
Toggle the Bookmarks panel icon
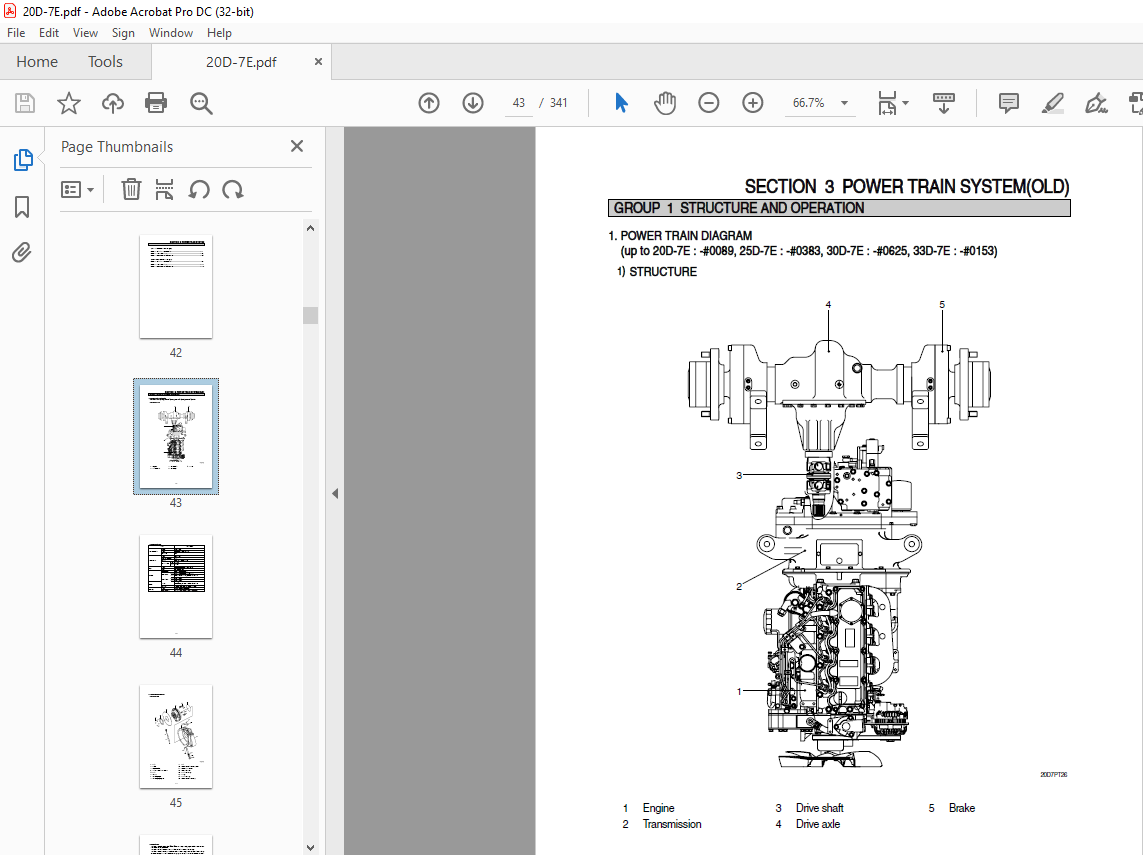click(22, 207)
